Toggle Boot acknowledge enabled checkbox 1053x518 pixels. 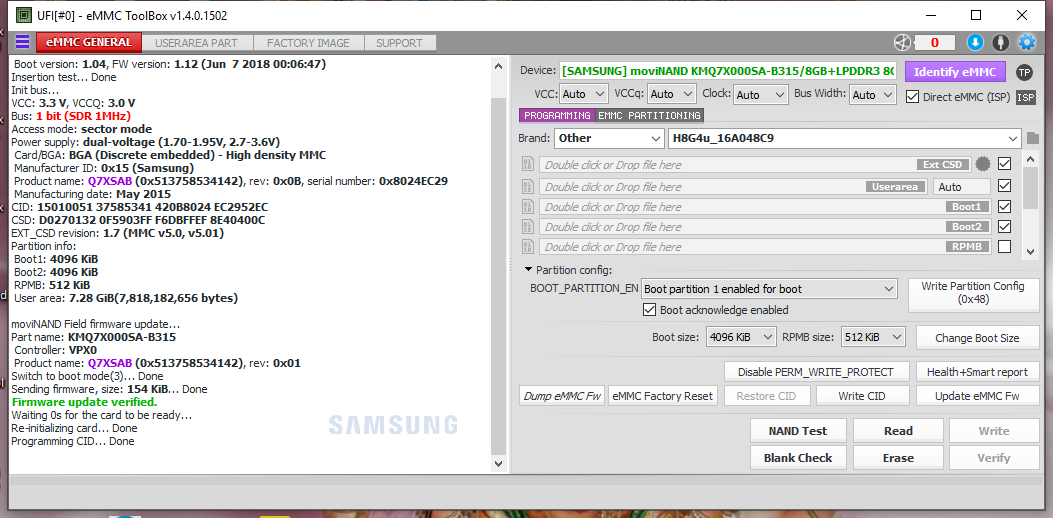tap(649, 310)
